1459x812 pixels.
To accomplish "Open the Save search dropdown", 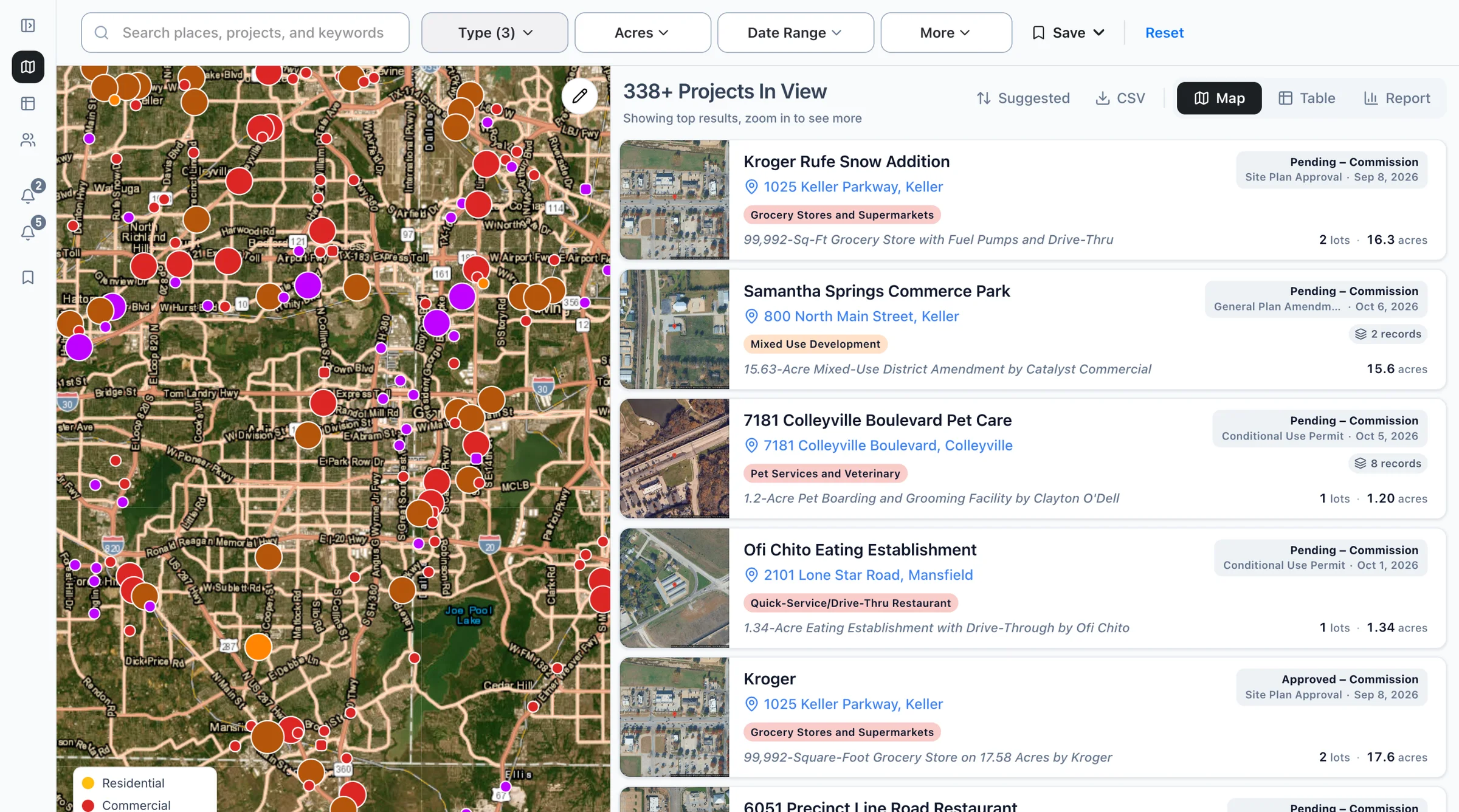I will (x=1068, y=33).
